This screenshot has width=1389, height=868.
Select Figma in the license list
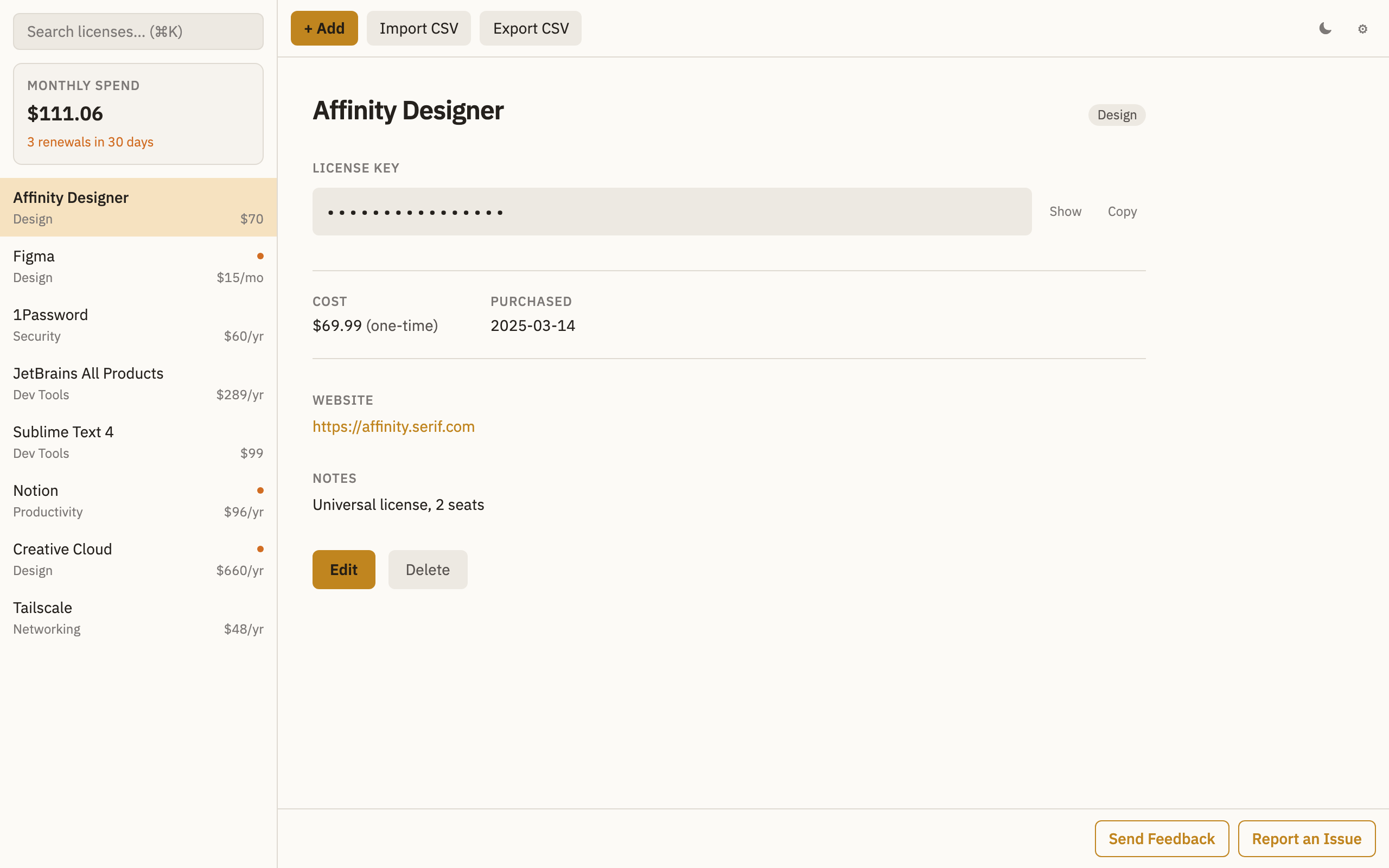138,266
